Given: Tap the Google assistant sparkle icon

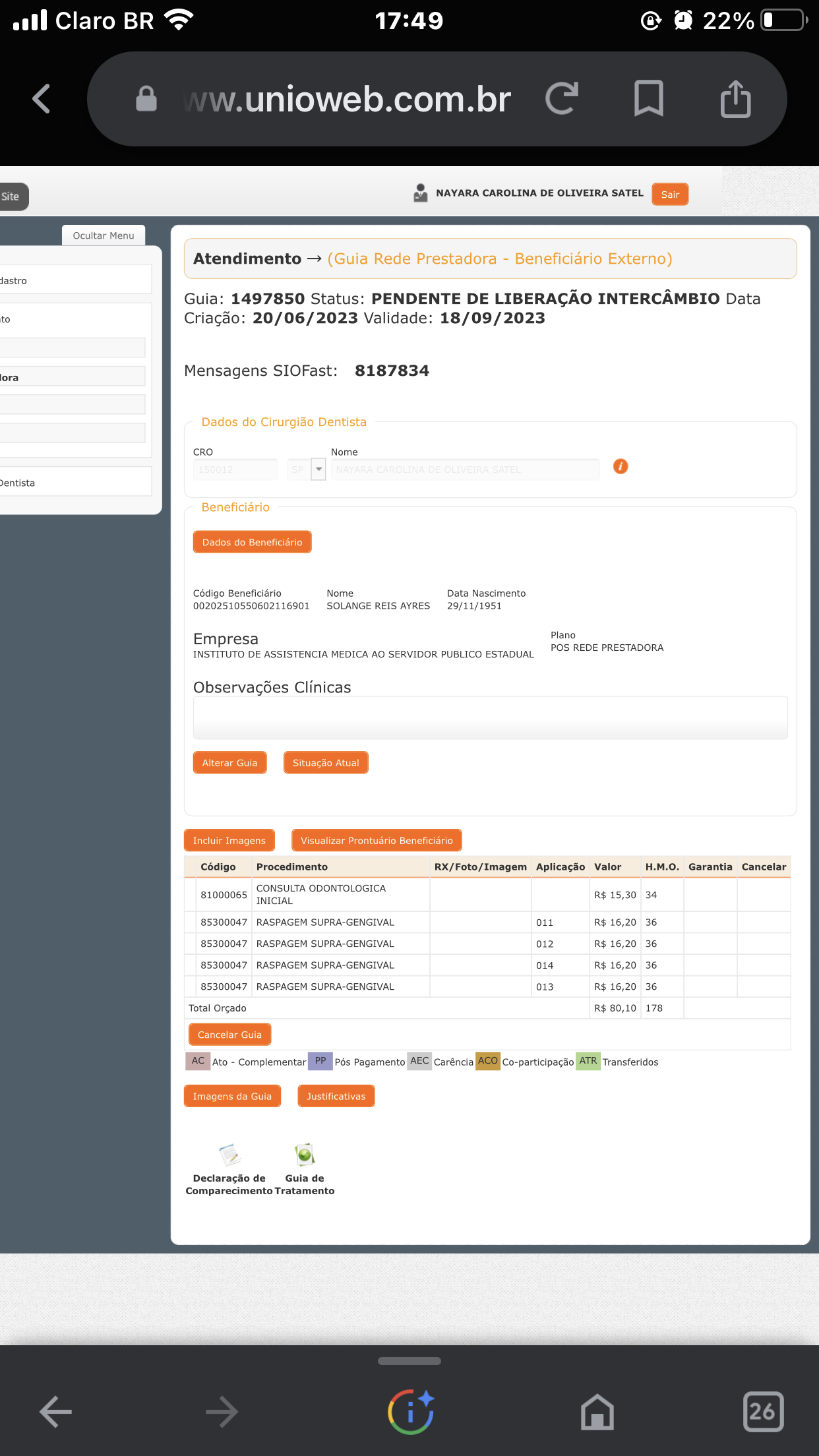Looking at the screenshot, I should point(411,1412).
